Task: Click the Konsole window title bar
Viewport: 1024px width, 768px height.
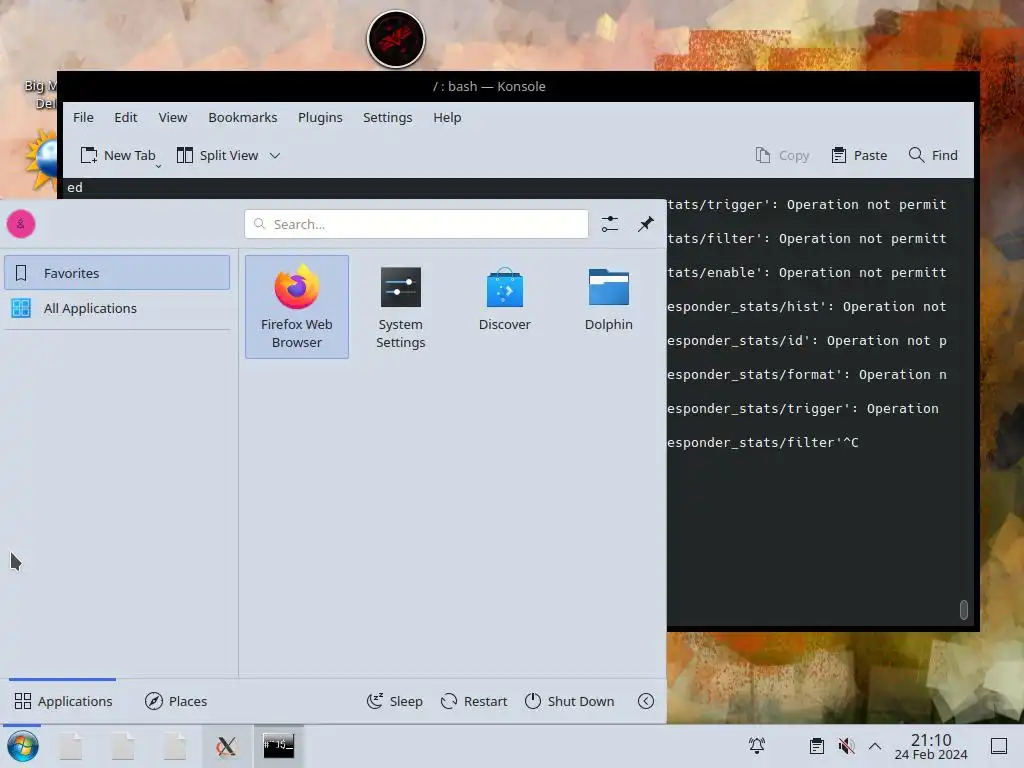Action: click(489, 86)
